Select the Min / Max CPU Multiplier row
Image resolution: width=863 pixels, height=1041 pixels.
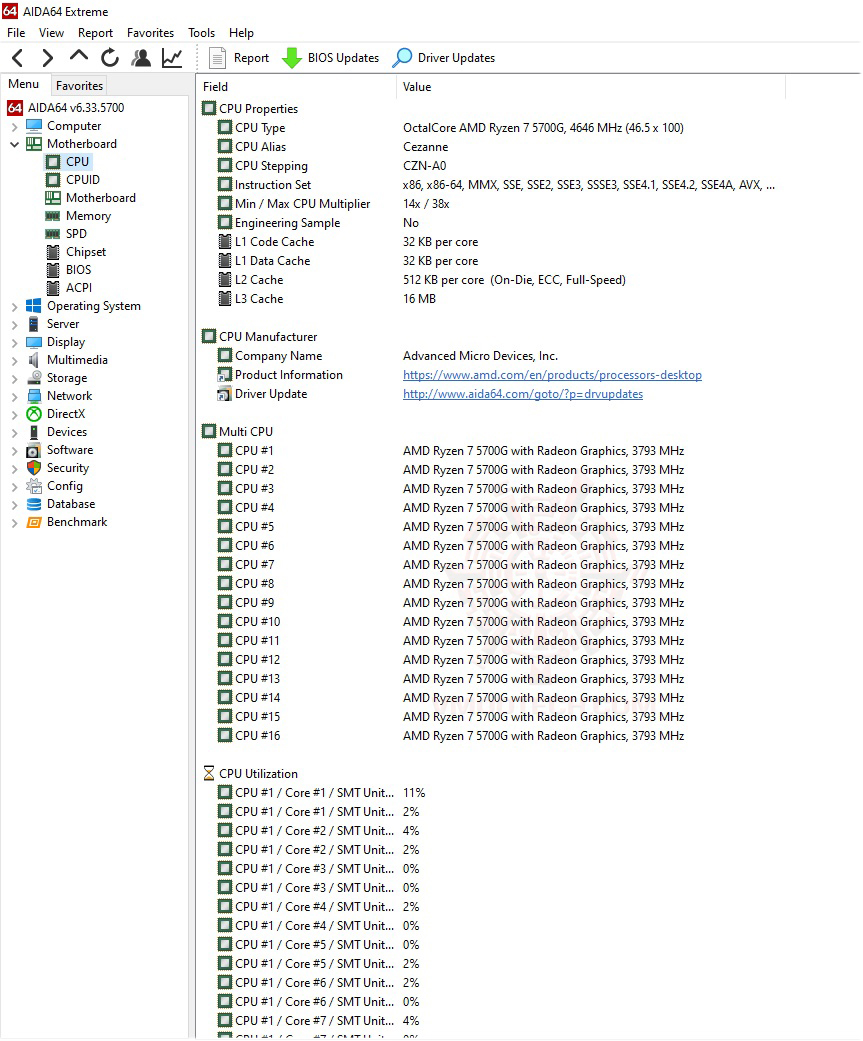490,204
